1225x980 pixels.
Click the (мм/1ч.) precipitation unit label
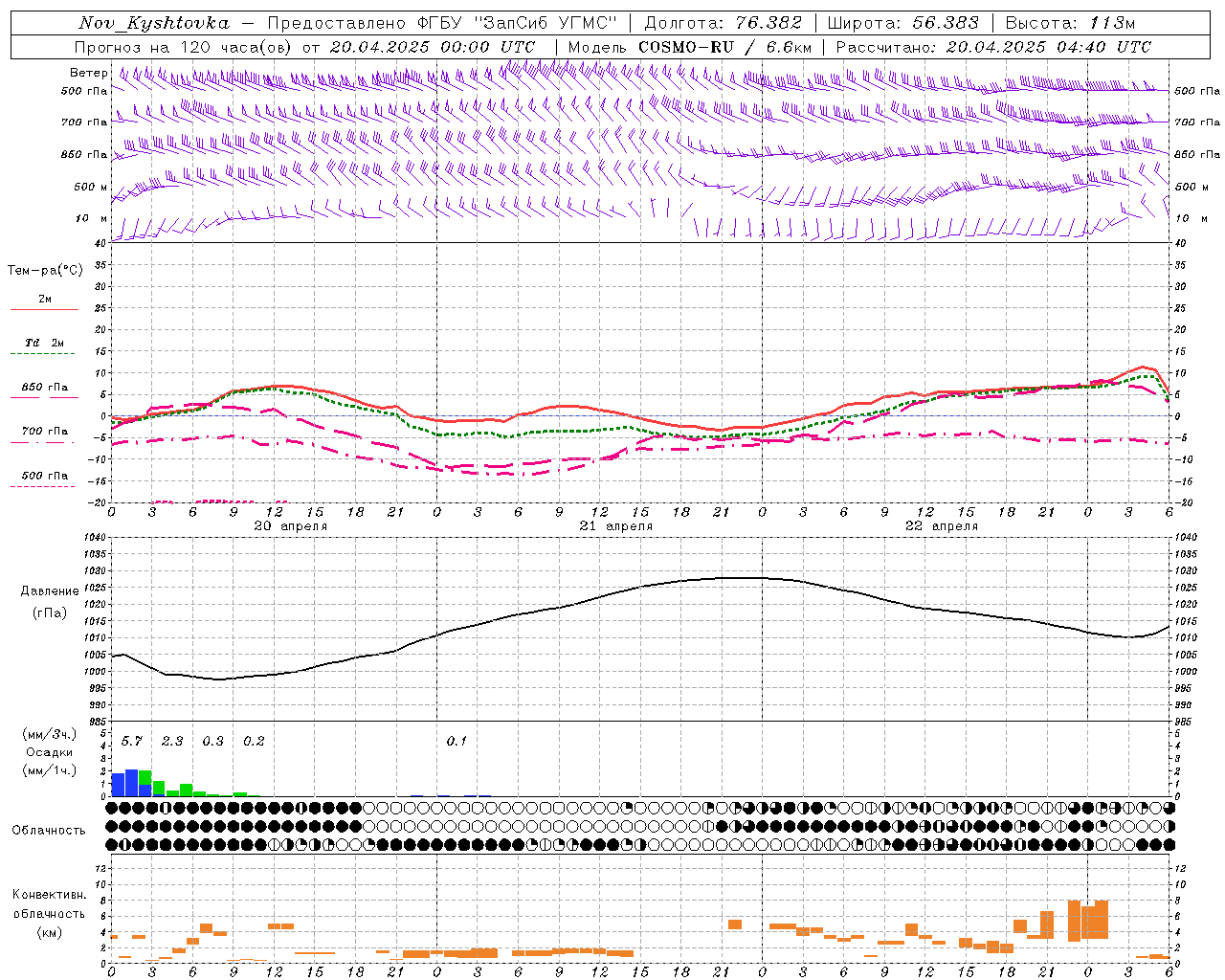pyautogui.click(x=49, y=770)
